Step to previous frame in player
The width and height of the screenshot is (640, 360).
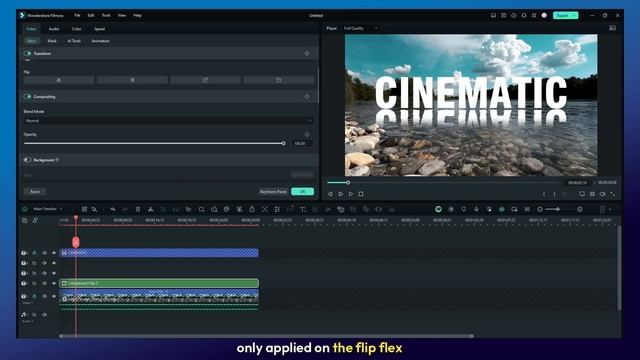(x=330, y=194)
